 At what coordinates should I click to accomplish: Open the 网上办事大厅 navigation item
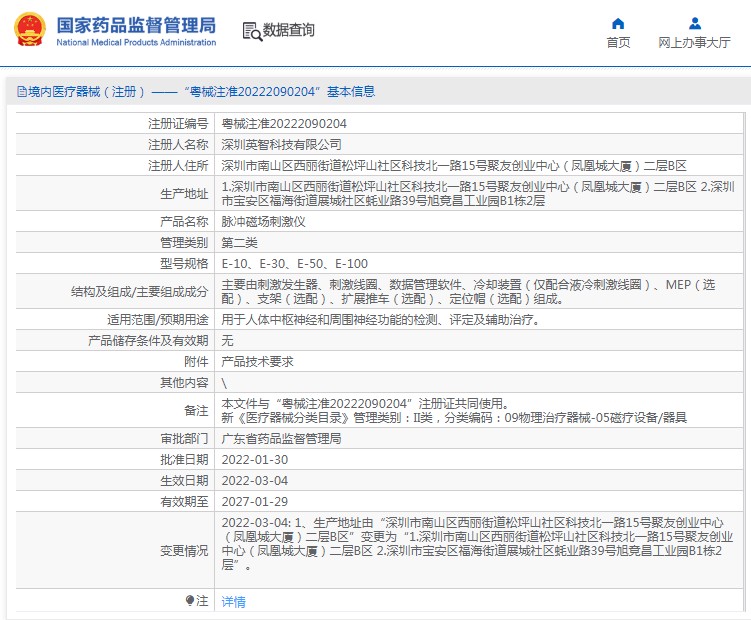pos(694,42)
